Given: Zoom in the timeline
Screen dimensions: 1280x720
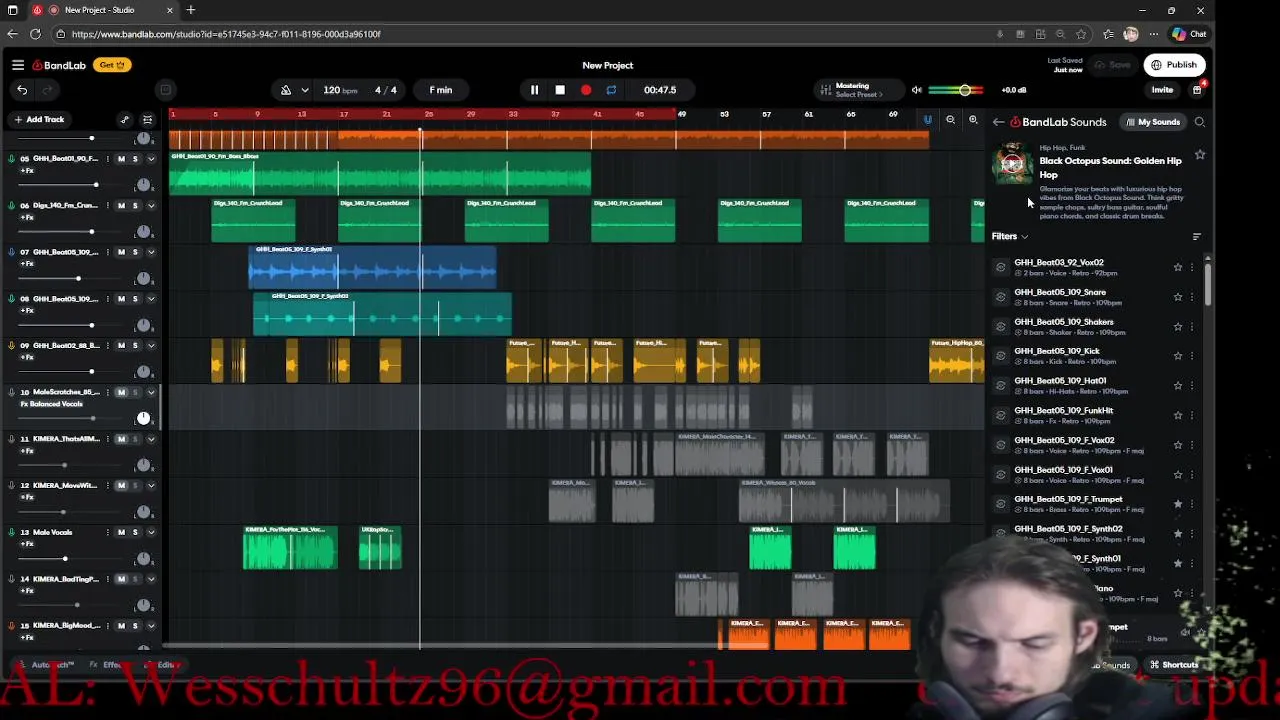Looking at the screenshot, I should (x=973, y=120).
